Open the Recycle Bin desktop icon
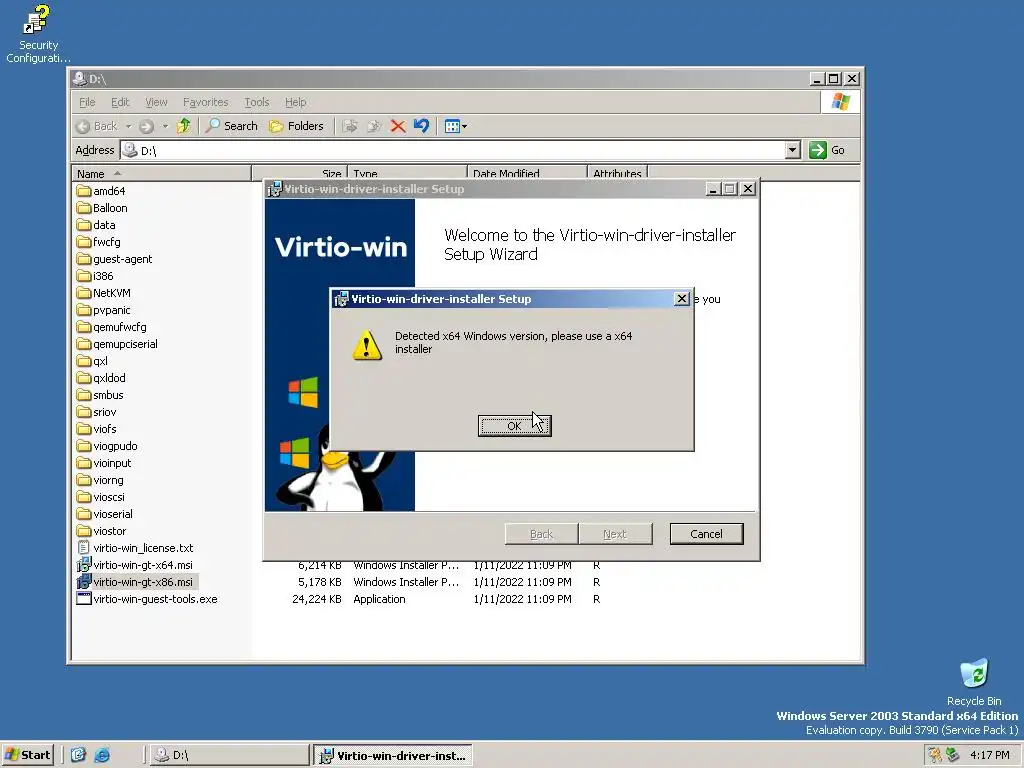Viewport: 1024px width, 768px height. tap(974, 682)
